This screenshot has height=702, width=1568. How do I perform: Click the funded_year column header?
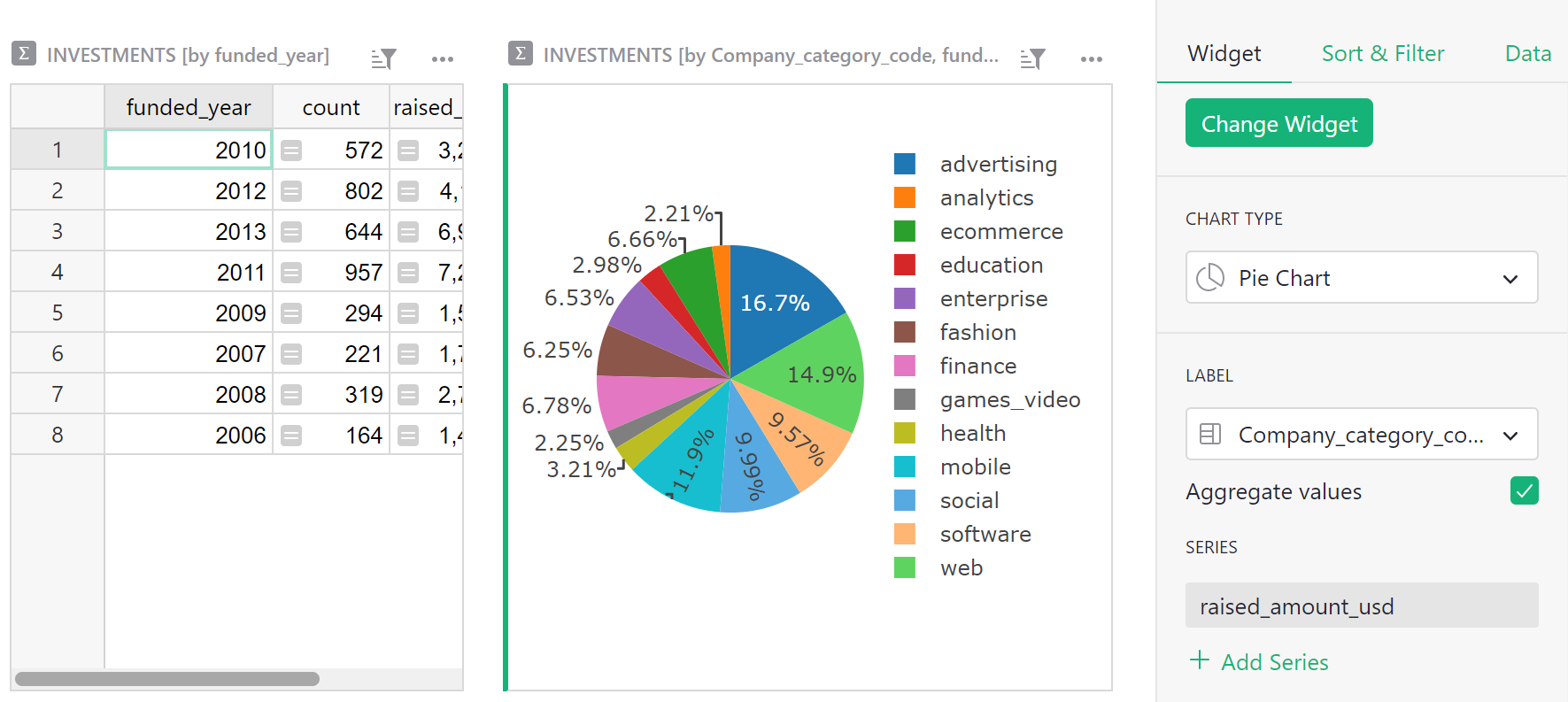point(188,108)
